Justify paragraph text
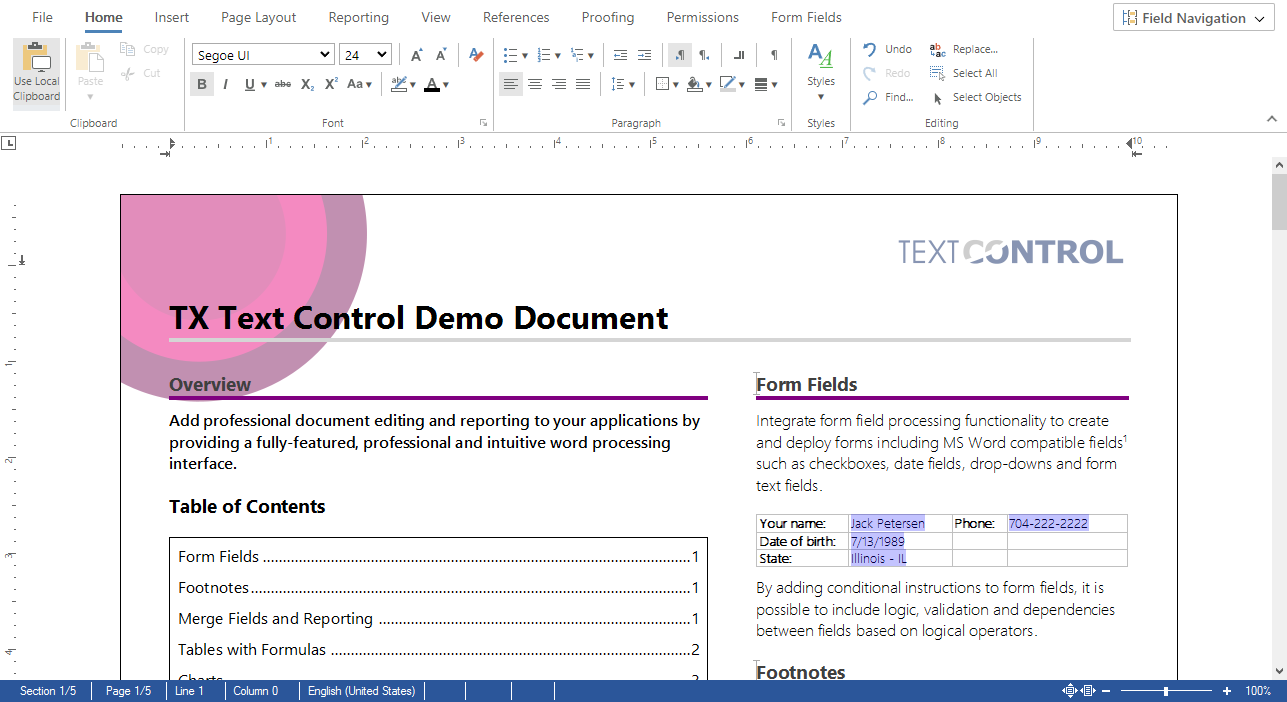 point(583,85)
